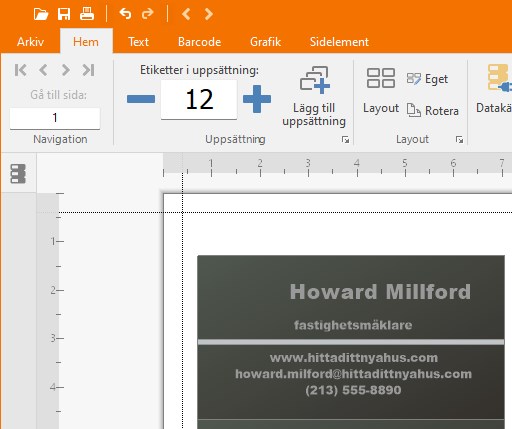Click the Rotera option
Screen dimensions: 512x429
[x=433, y=110]
